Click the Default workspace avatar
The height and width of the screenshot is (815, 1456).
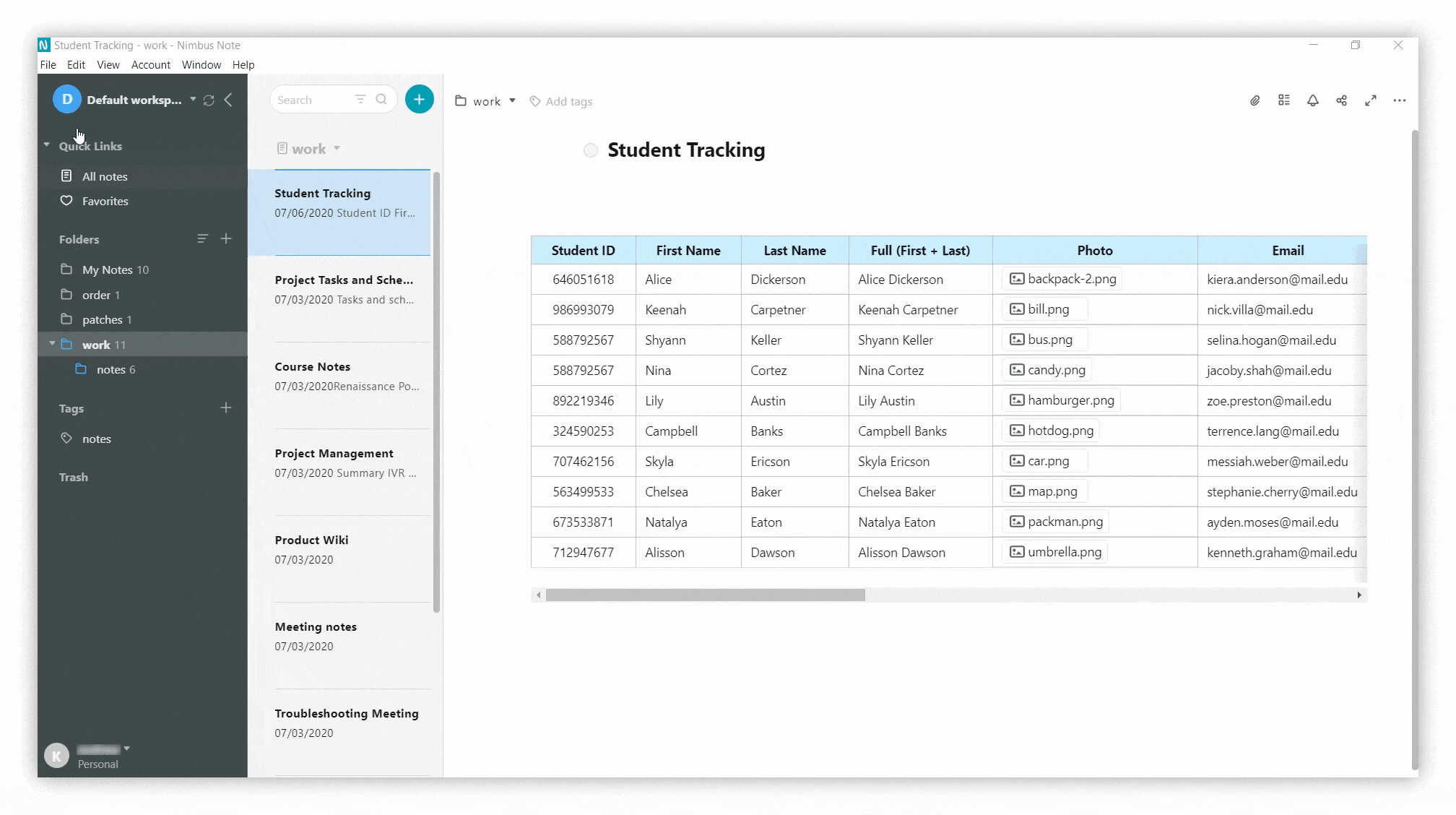click(66, 100)
